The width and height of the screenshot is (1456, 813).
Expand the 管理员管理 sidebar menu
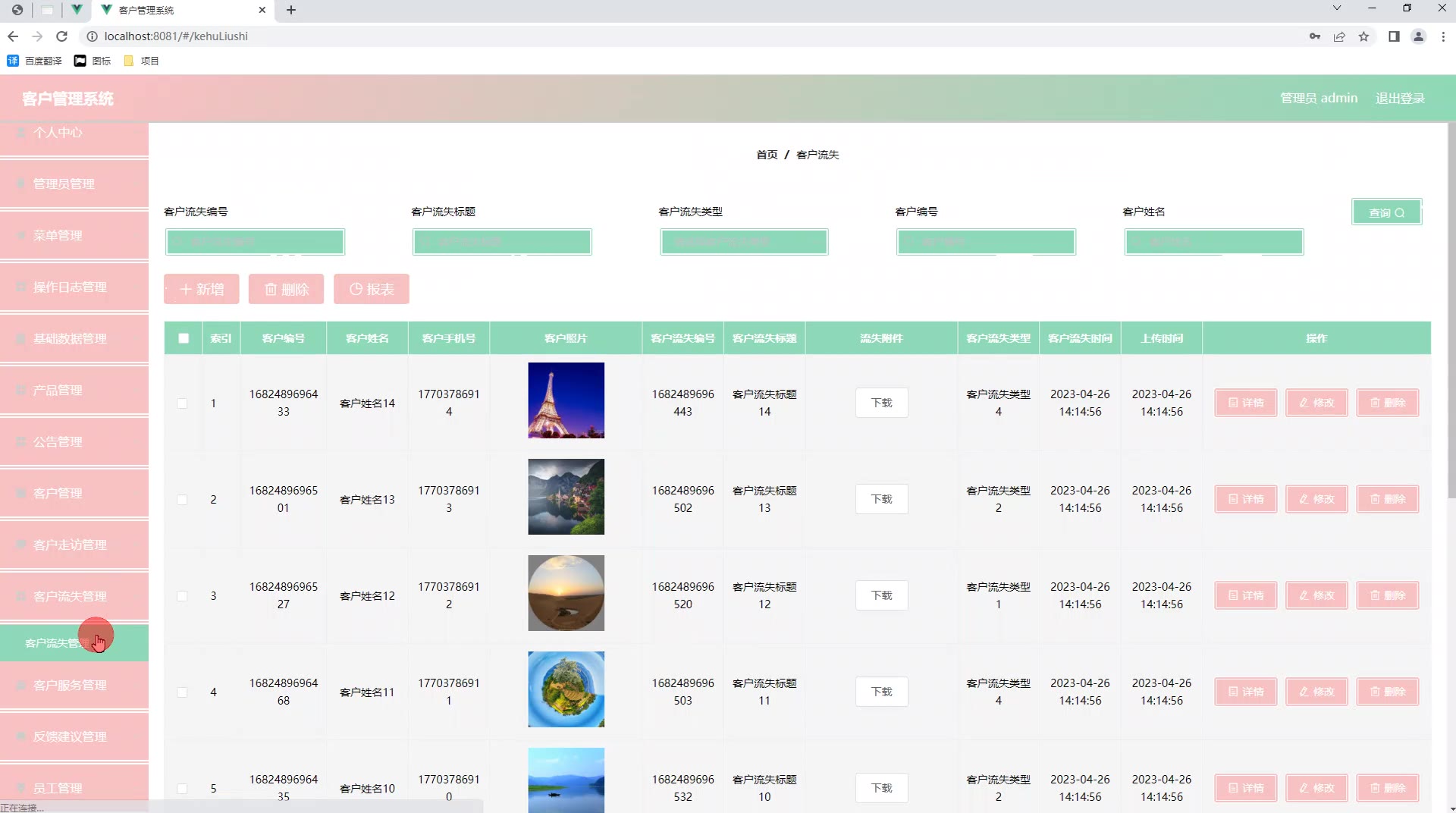[x=74, y=184]
